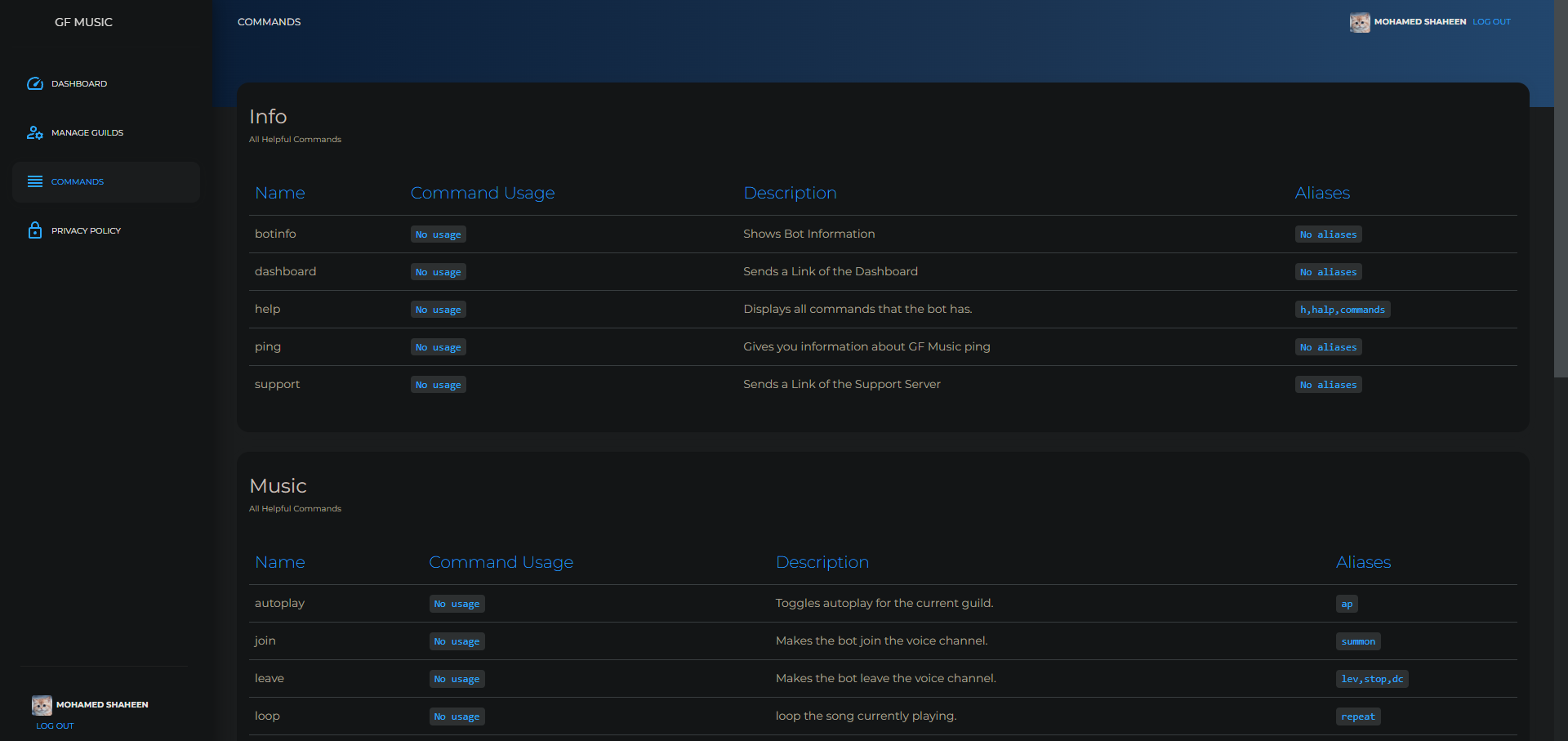
Task: Click the 'No usage' tag in botinfo row
Action: click(439, 234)
